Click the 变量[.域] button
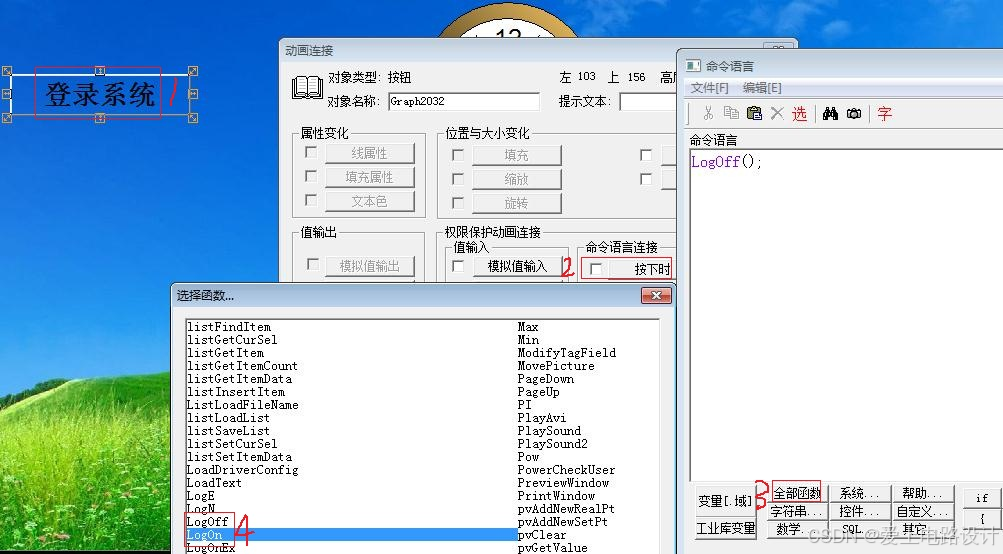1003x554 pixels. point(725,501)
